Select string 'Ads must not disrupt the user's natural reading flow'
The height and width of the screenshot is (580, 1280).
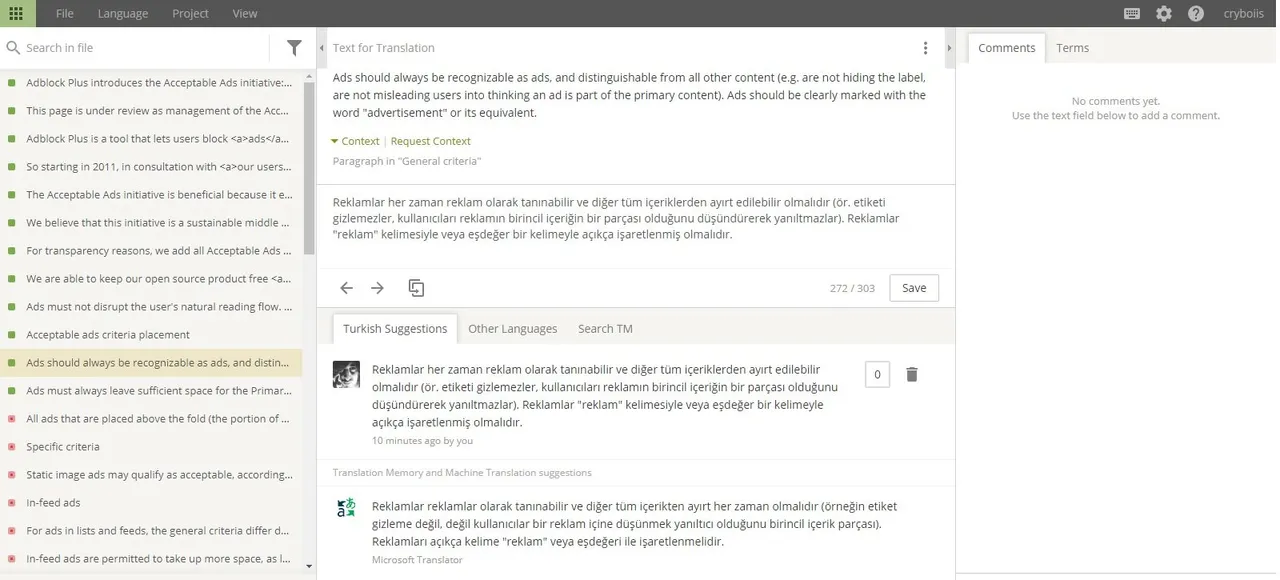(151, 307)
